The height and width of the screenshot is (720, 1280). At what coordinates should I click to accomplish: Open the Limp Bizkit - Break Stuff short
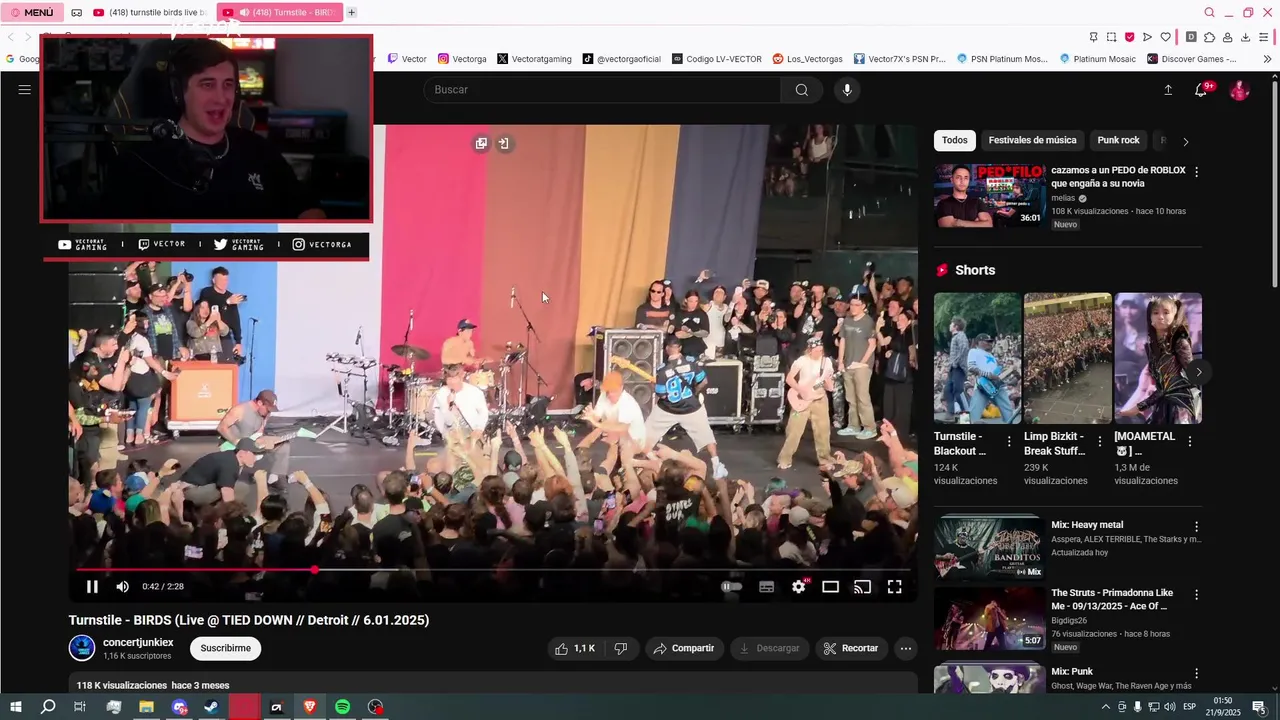1067,358
